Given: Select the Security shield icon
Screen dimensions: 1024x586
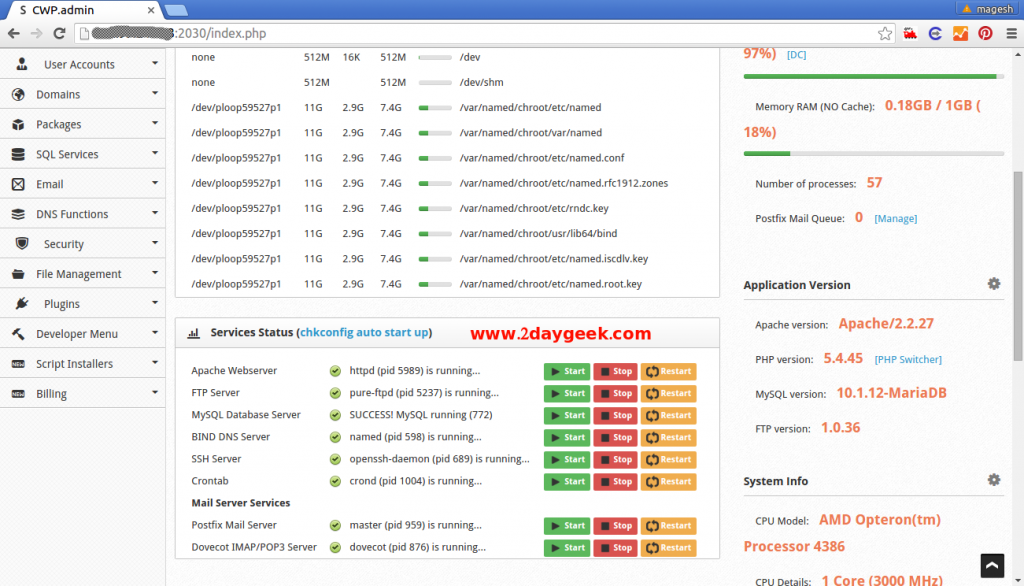Looking at the screenshot, I should click(21, 243).
